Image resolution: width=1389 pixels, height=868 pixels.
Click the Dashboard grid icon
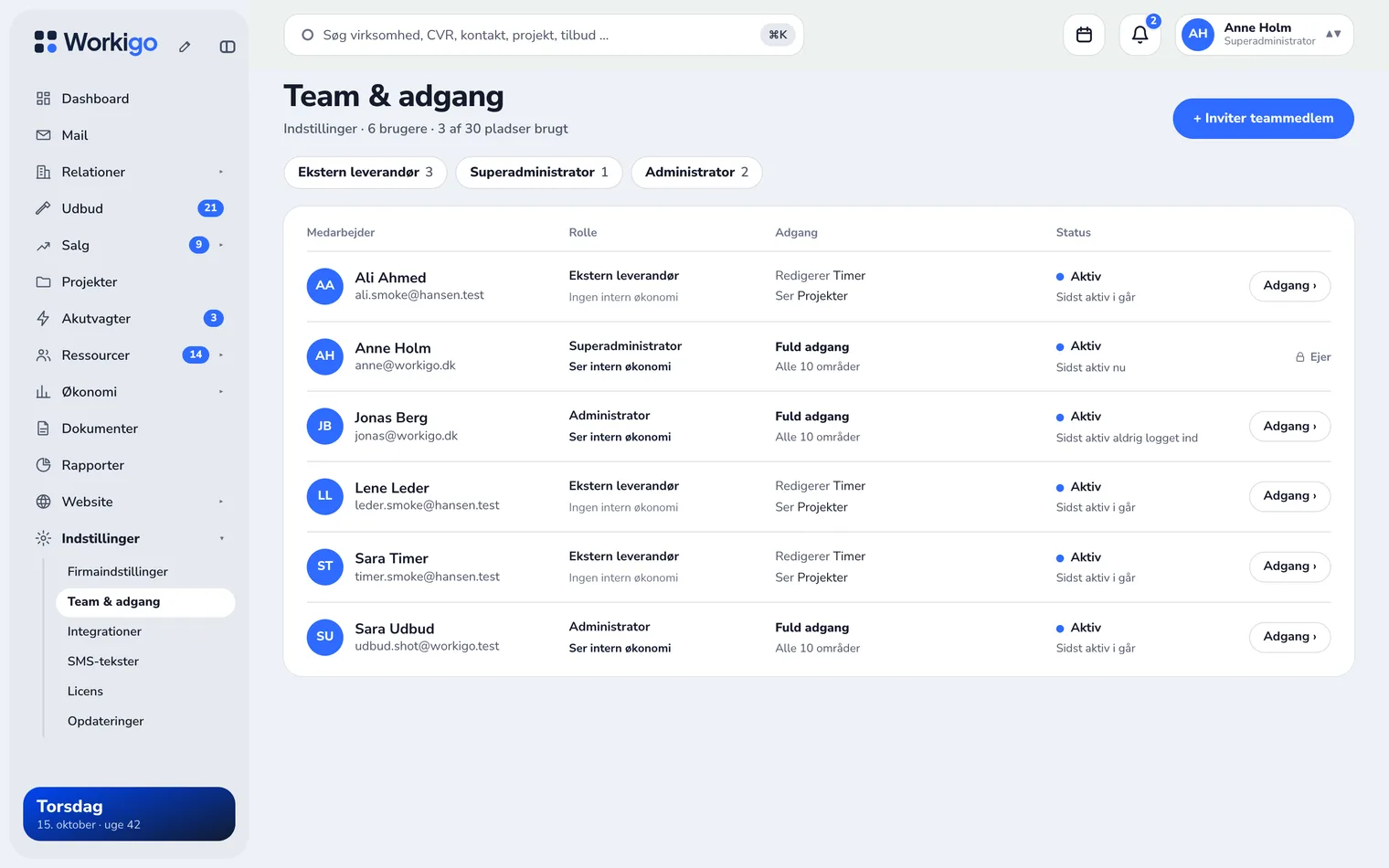coord(43,99)
